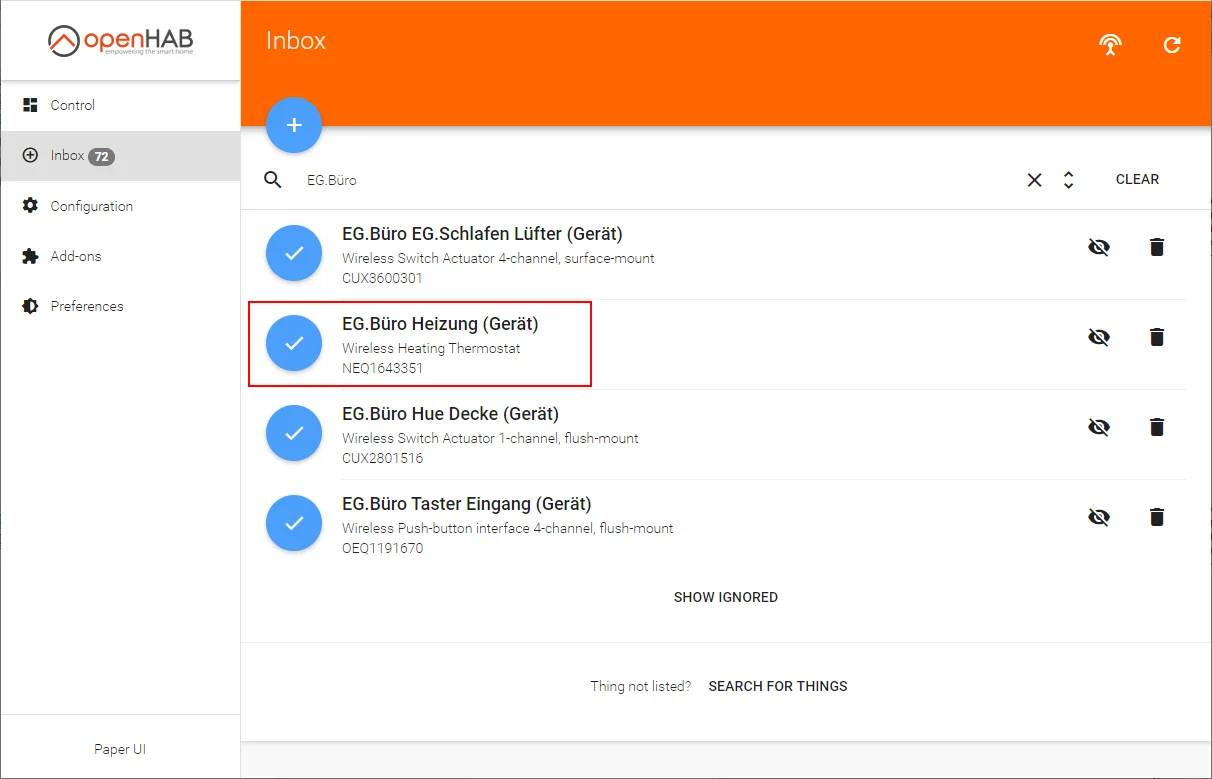Click the Configuration gear icon
The height and width of the screenshot is (779, 1212).
pyautogui.click(x=30, y=206)
